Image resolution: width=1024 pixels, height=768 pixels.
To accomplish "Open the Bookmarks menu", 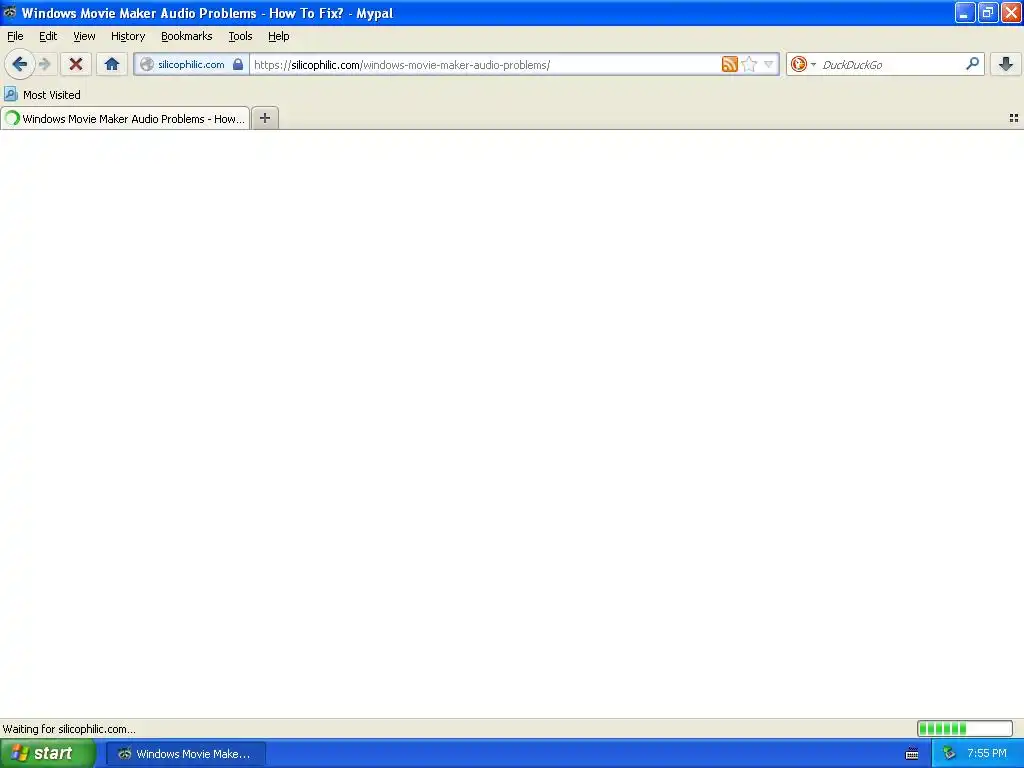I will click(187, 36).
